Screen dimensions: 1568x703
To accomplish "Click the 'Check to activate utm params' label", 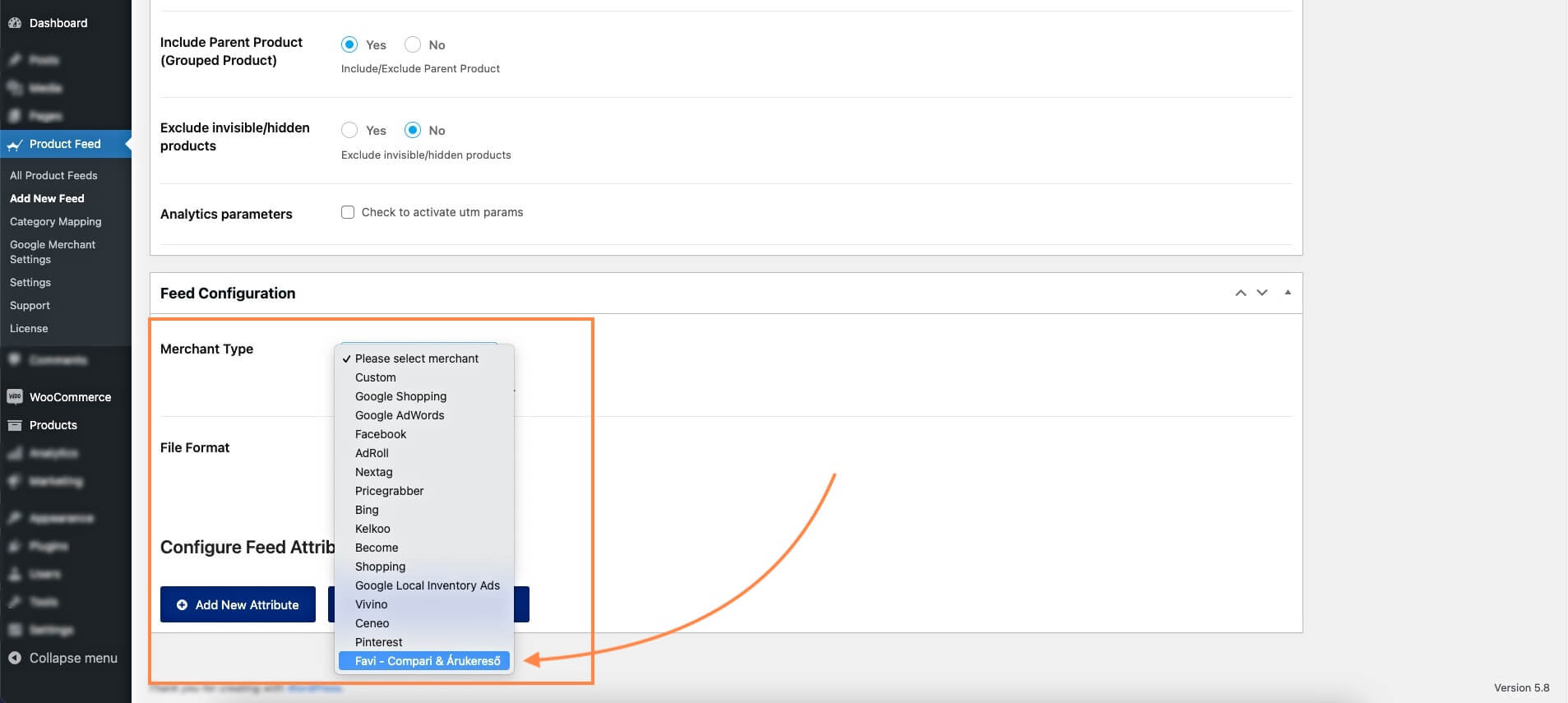I will pyautogui.click(x=442, y=212).
